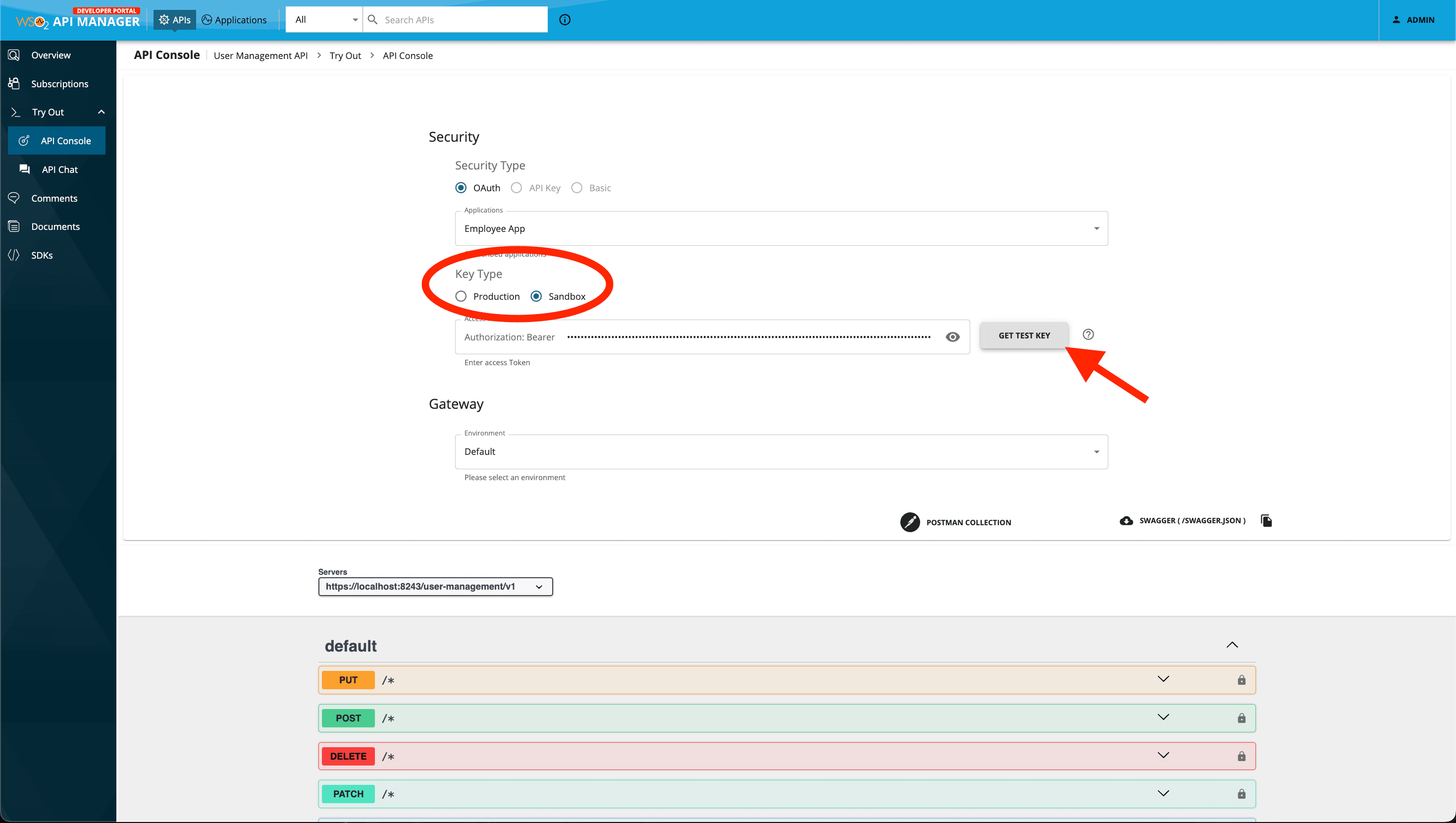Image resolution: width=1456 pixels, height=823 pixels.
Task: Copy swagger URL using the copy icon
Action: click(x=1266, y=520)
